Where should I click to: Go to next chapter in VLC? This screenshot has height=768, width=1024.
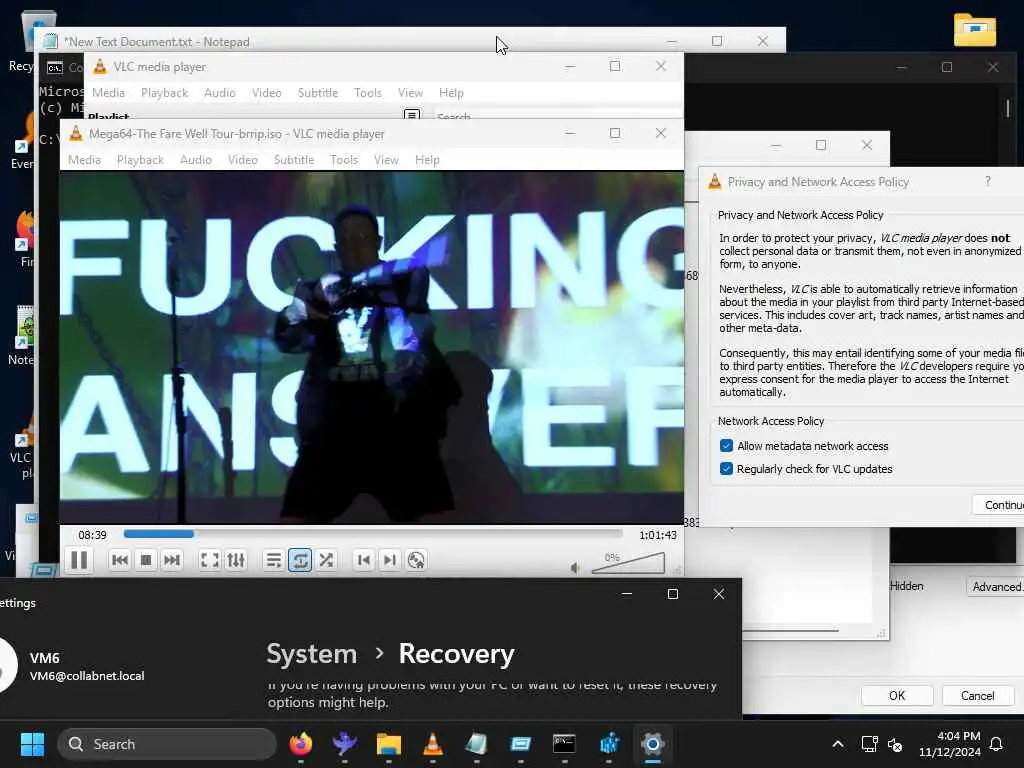tap(390, 560)
